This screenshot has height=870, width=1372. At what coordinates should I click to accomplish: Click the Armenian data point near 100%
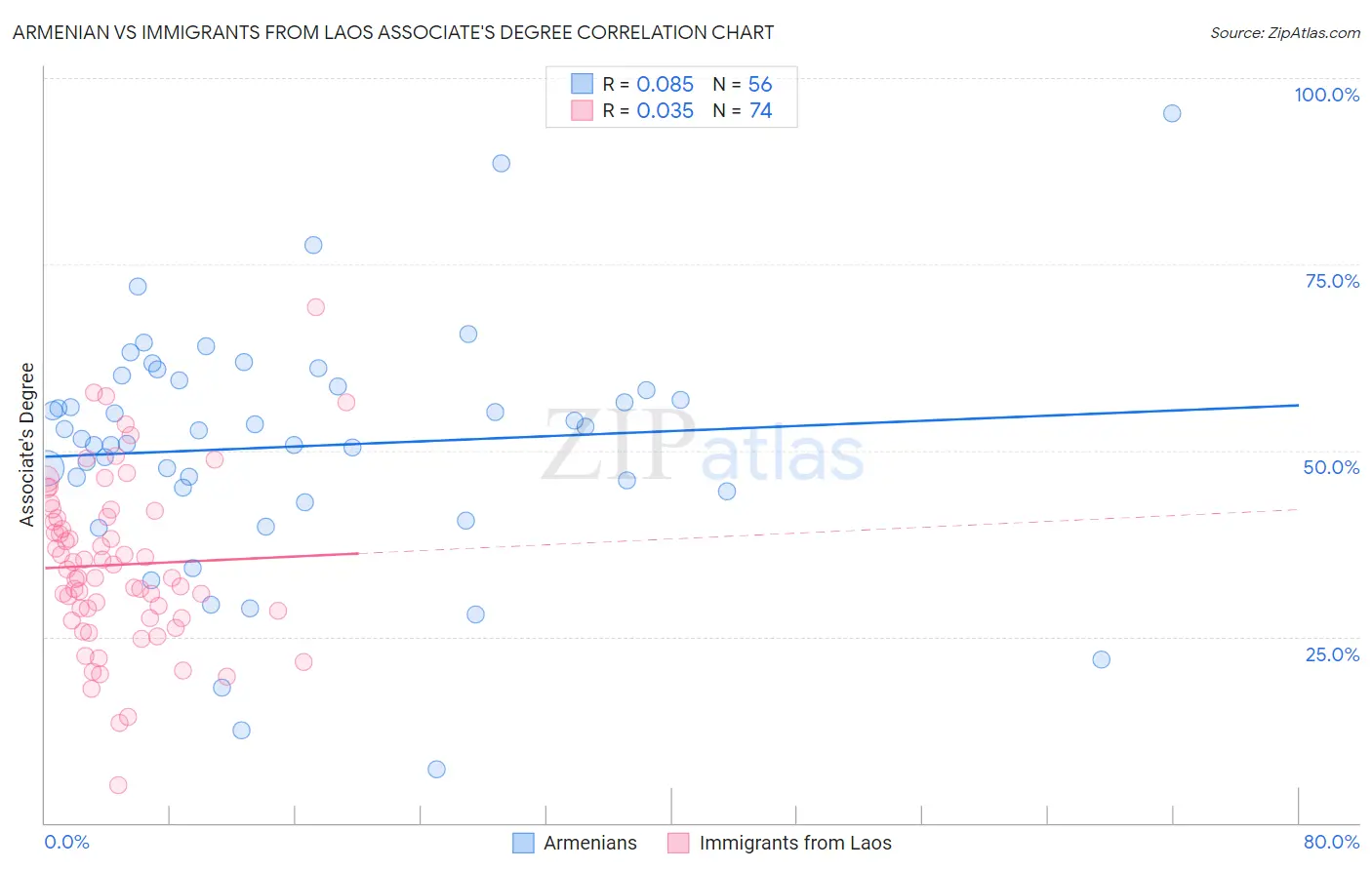1172,113
